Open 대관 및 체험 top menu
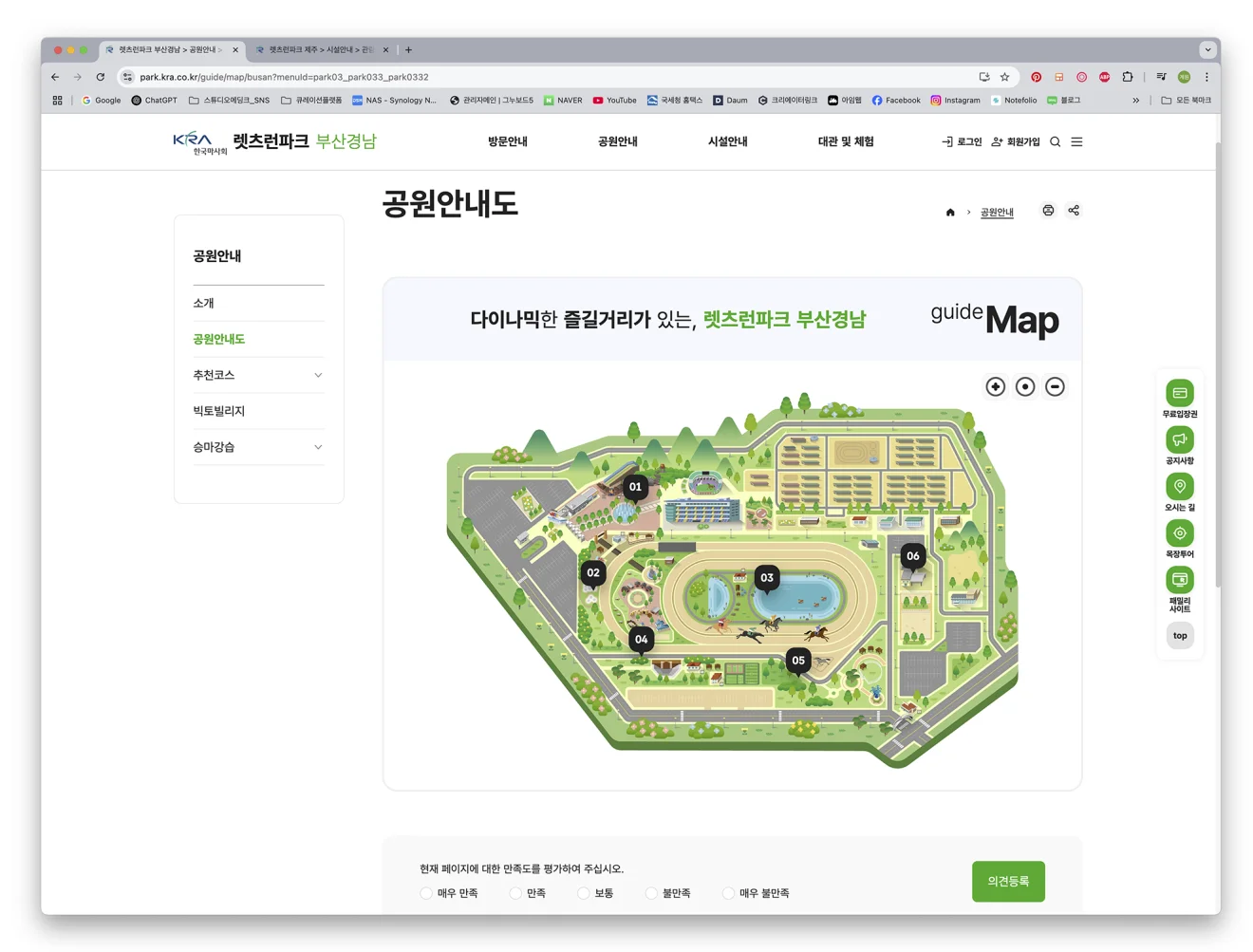This screenshot has width=1253, height=952. (x=846, y=141)
